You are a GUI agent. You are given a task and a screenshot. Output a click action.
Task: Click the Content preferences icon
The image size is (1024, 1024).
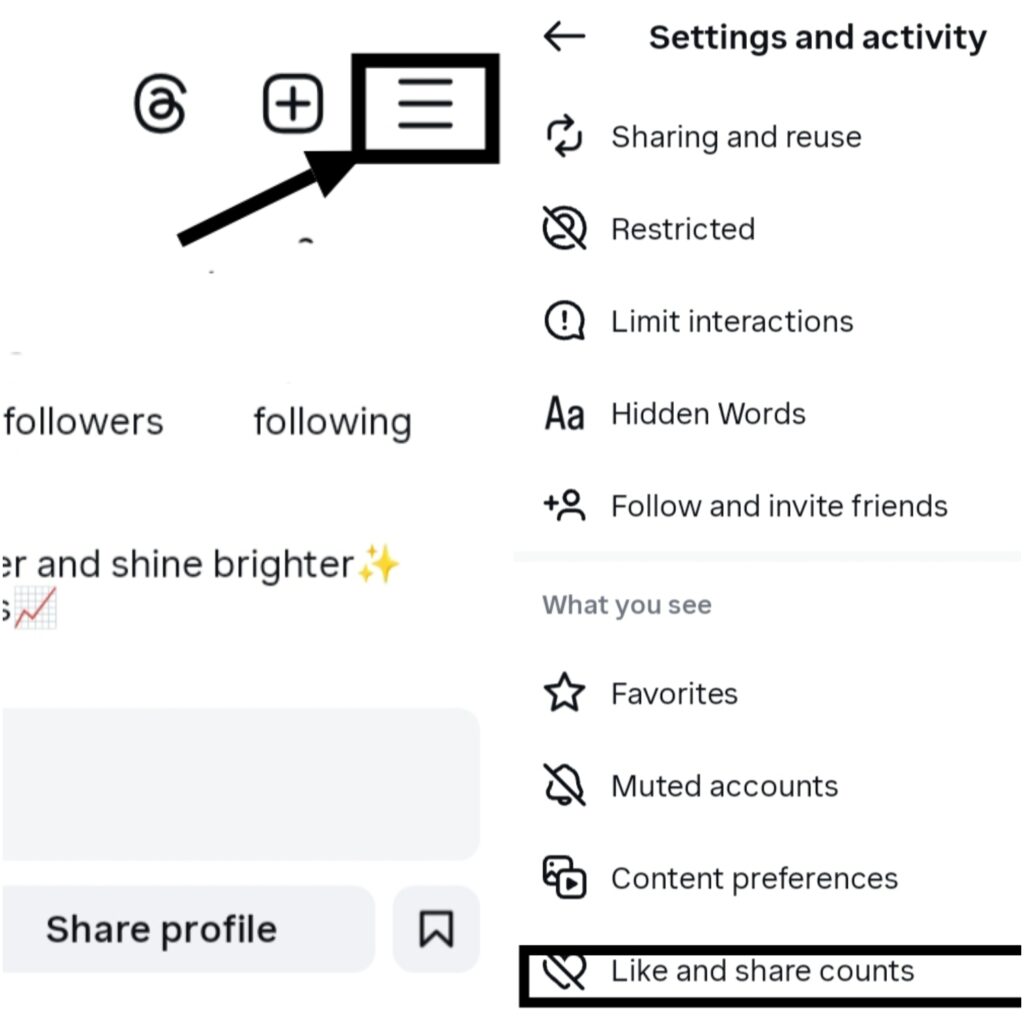(x=564, y=878)
